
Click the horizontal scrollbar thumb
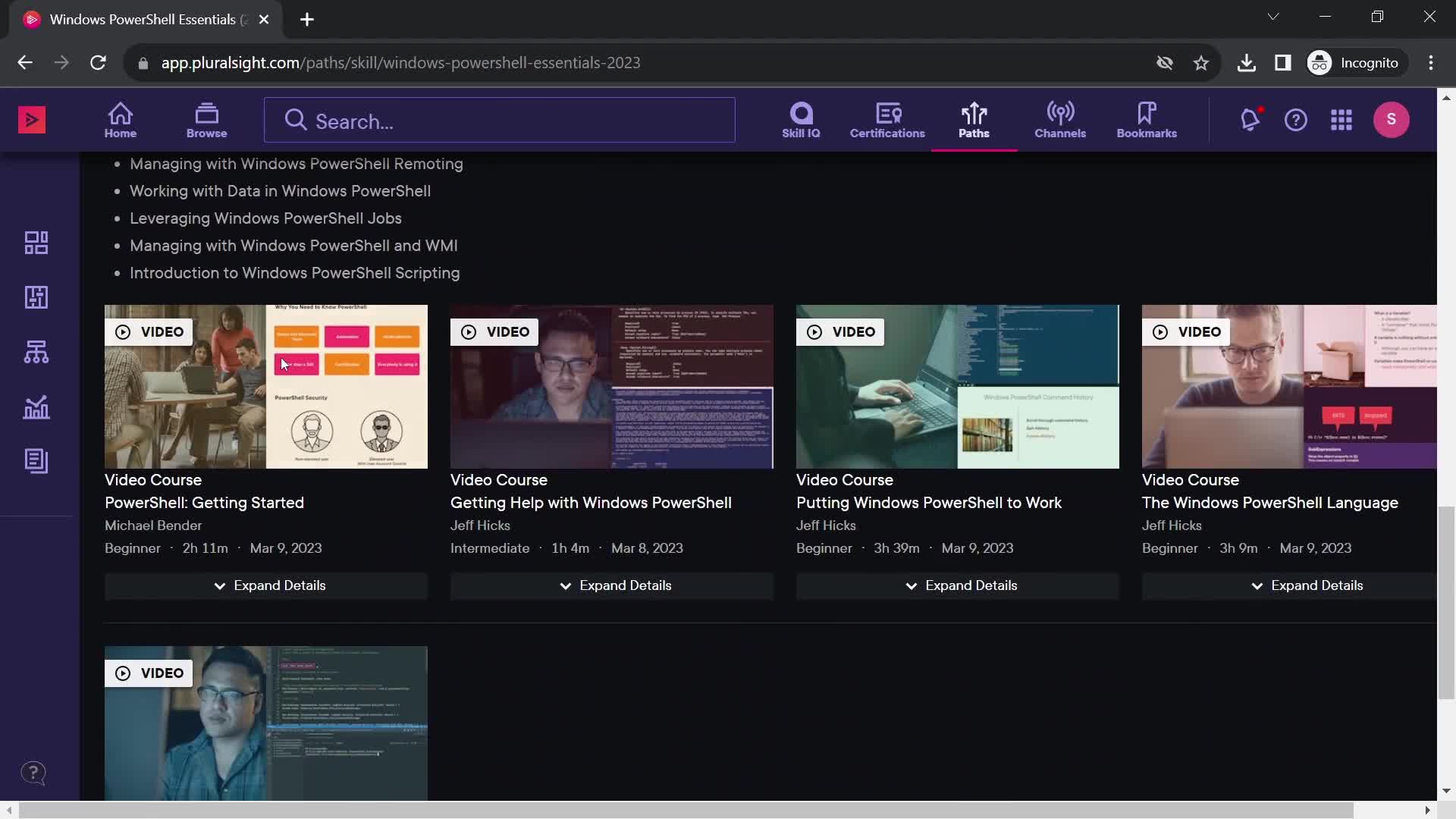pyautogui.click(x=686, y=811)
